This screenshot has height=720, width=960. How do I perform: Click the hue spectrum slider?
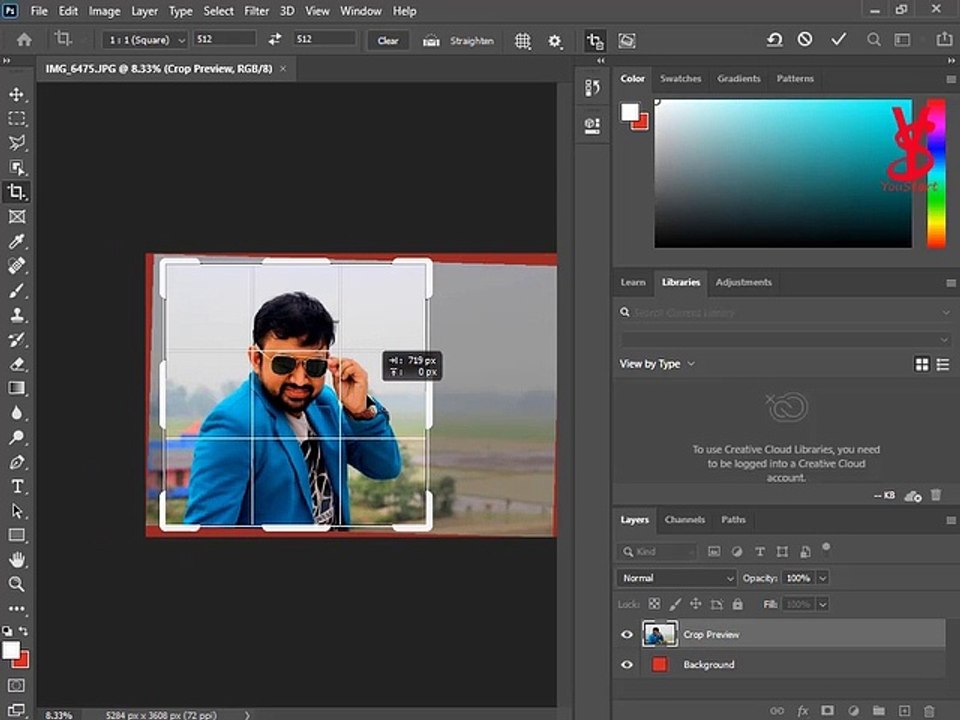936,173
